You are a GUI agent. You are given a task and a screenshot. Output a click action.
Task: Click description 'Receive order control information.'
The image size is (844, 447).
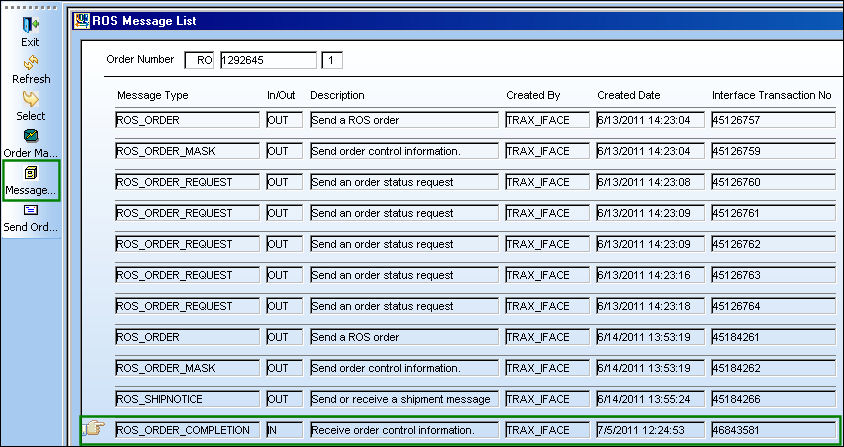click(x=404, y=430)
